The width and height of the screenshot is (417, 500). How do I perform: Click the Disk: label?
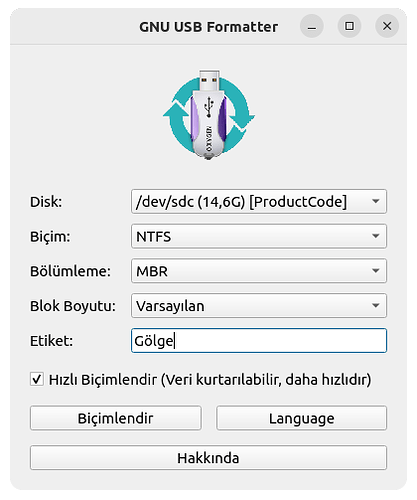46,202
